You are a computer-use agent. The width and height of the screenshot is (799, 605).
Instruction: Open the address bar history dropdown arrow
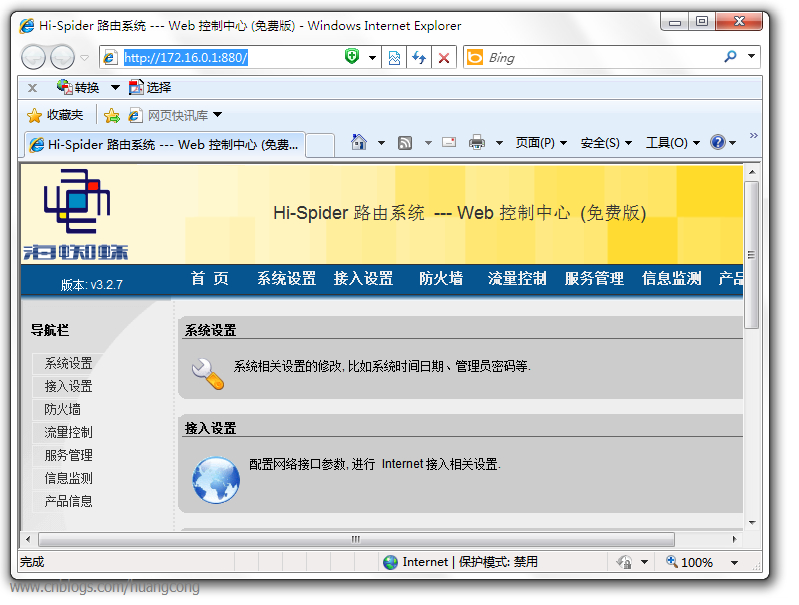click(x=372, y=58)
